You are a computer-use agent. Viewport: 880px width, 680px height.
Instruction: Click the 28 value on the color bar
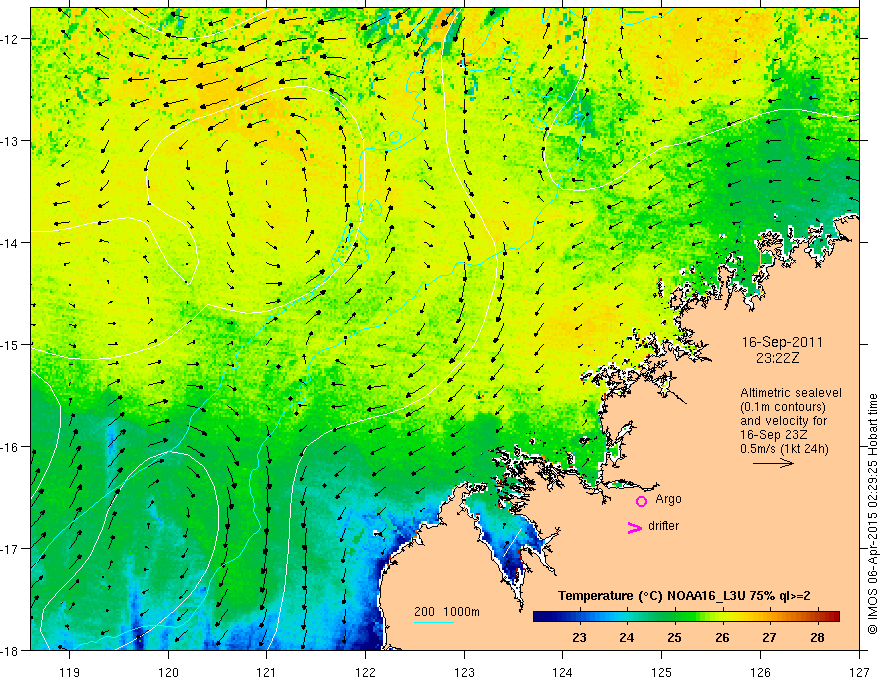pos(817,637)
